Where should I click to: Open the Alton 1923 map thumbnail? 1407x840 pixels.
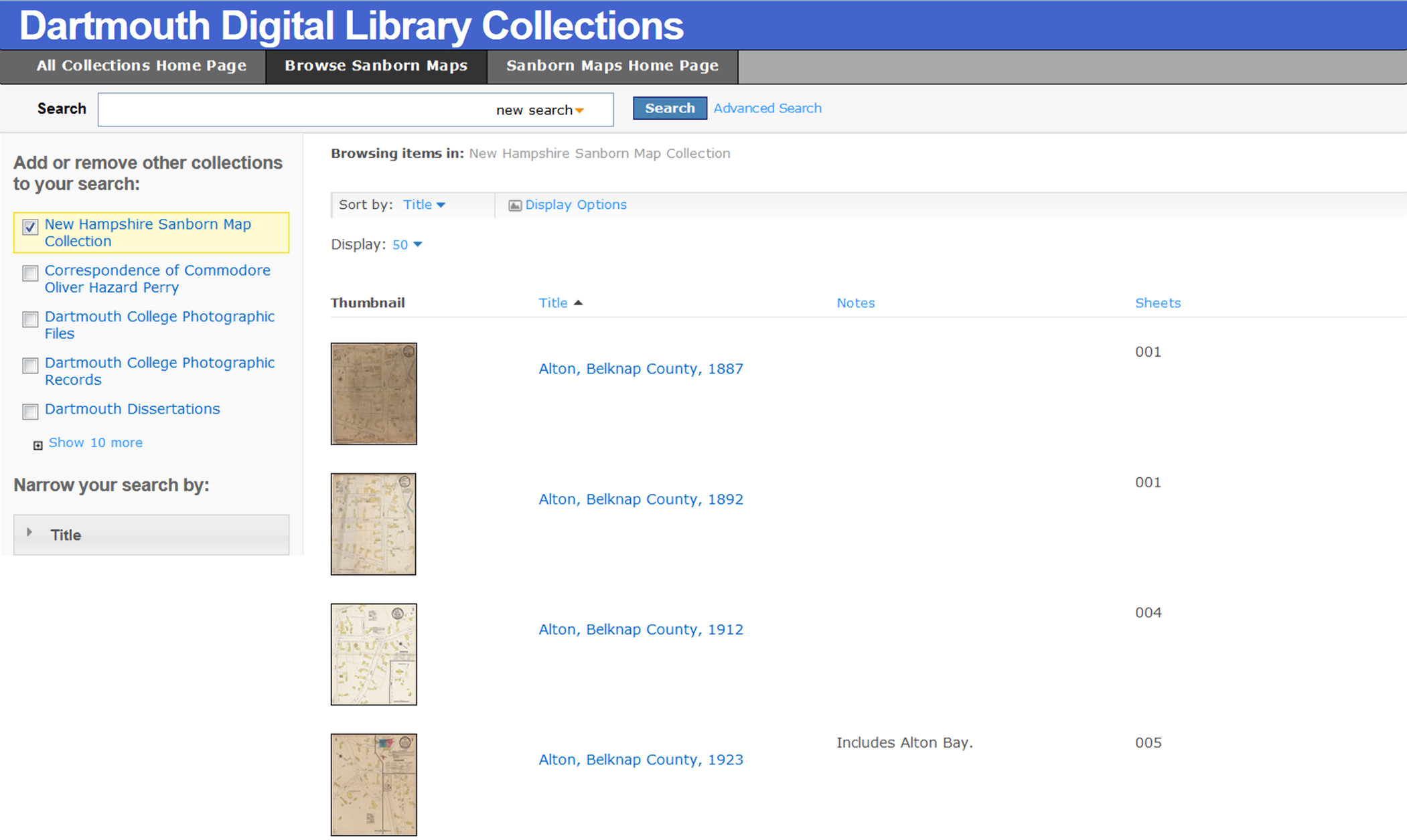pyautogui.click(x=374, y=784)
